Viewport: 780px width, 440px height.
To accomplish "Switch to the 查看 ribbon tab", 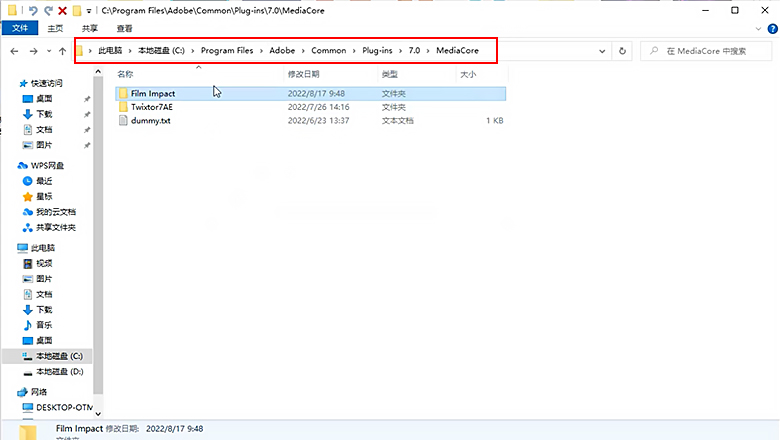I will pos(124,29).
